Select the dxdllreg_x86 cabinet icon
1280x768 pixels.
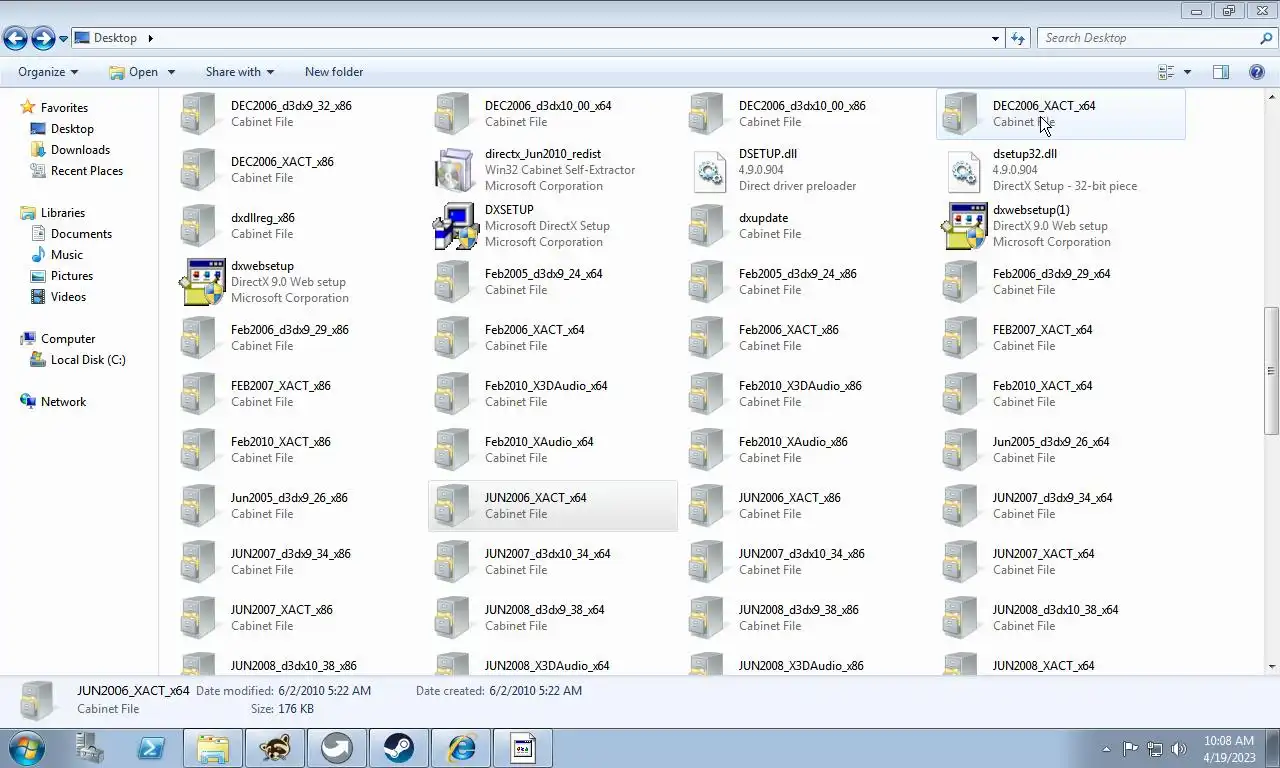[x=199, y=226]
